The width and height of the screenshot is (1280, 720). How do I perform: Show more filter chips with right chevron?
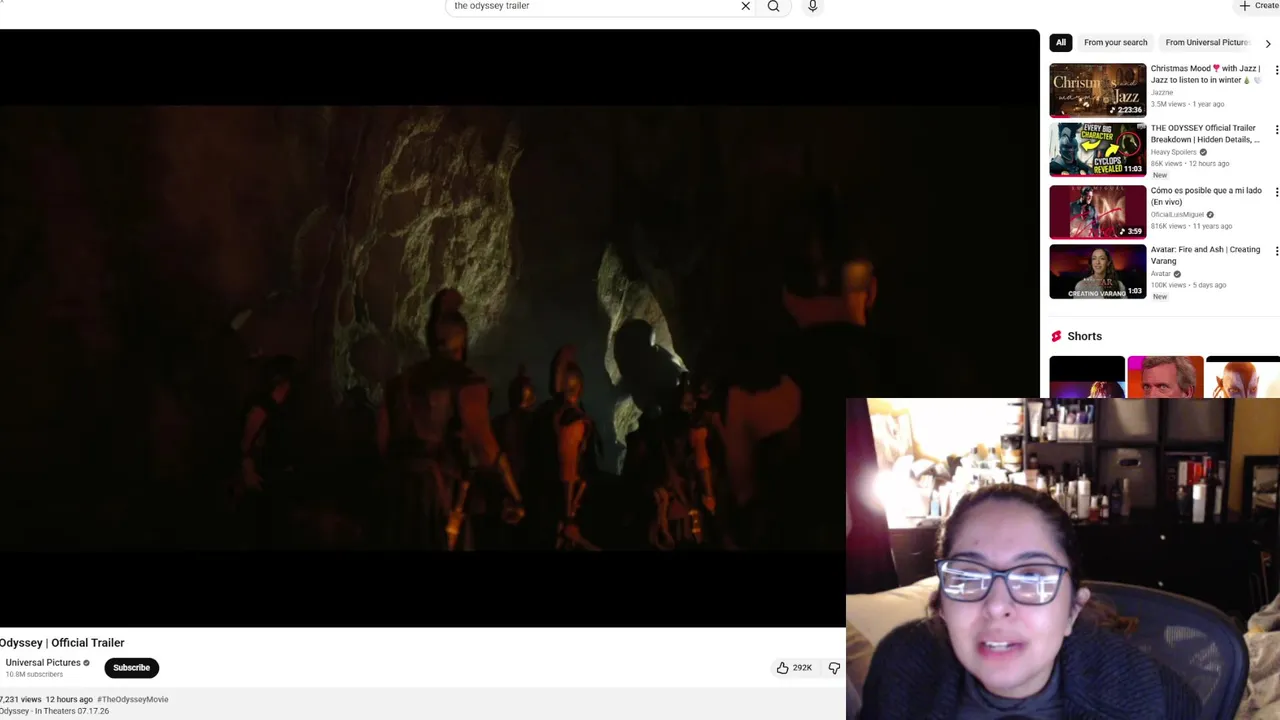1268,43
